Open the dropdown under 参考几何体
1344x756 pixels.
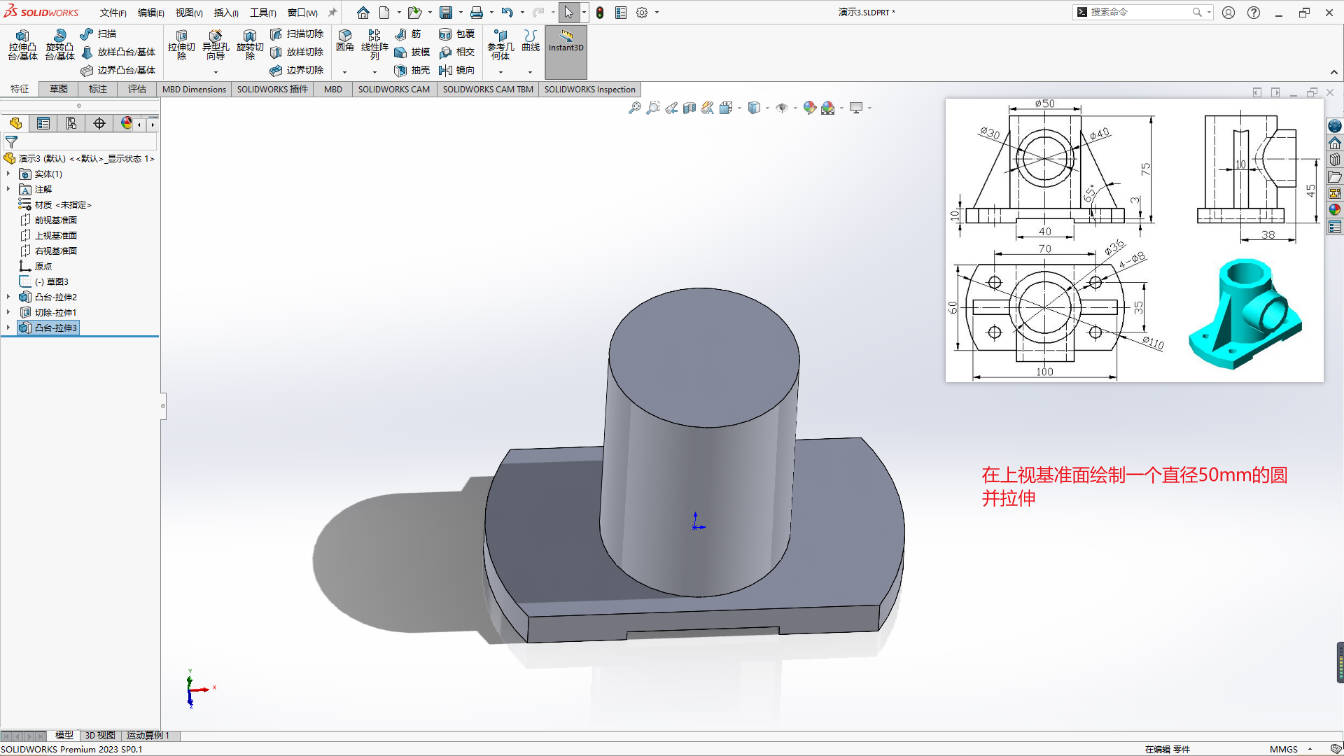pyautogui.click(x=499, y=72)
